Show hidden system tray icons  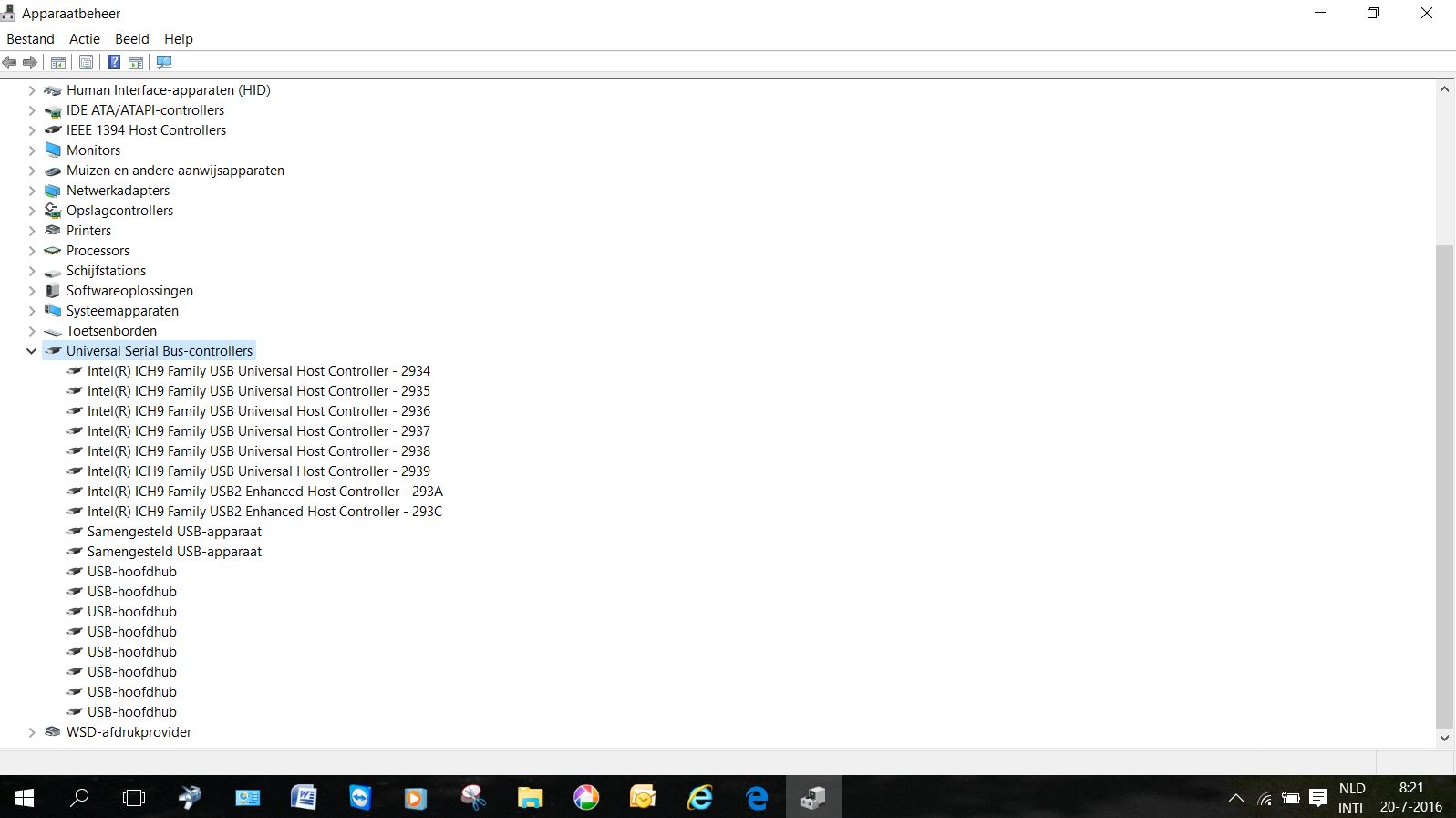[x=1236, y=799]
